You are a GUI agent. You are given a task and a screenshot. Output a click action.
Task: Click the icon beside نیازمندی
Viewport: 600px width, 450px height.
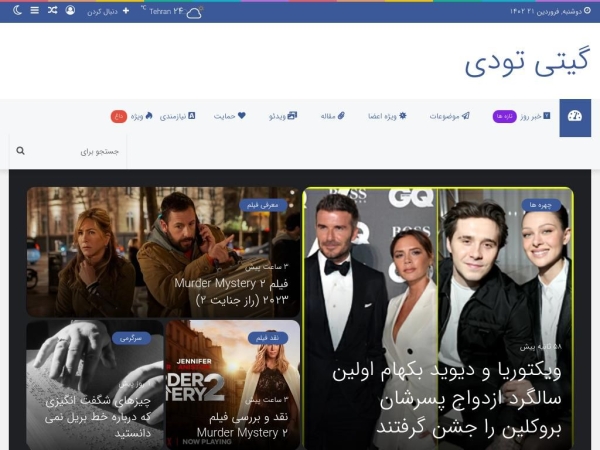click(192, 116)
